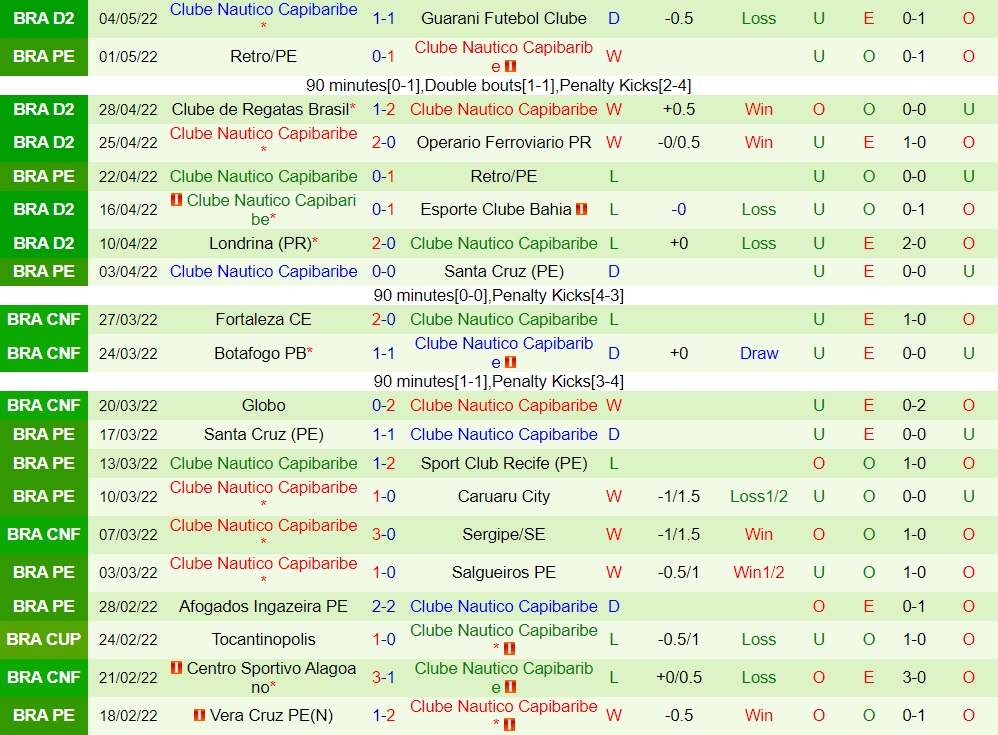Viewport: 998px width, 735px height.
Task: Select the 3-1 score on 21/02/22
Action: click(x=383, y=677)
